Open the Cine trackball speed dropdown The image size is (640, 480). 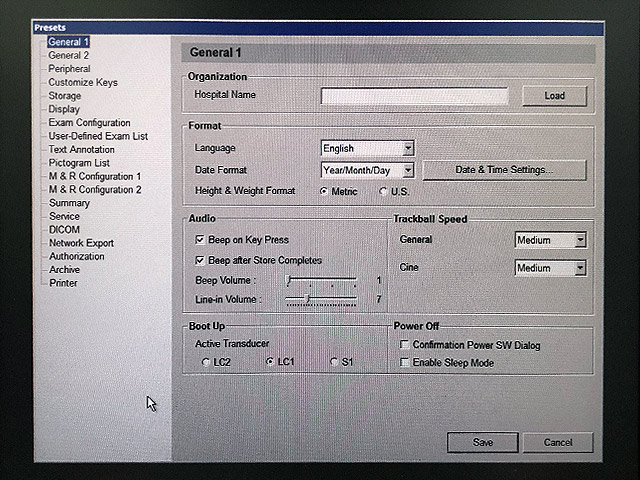click(550, 268)
